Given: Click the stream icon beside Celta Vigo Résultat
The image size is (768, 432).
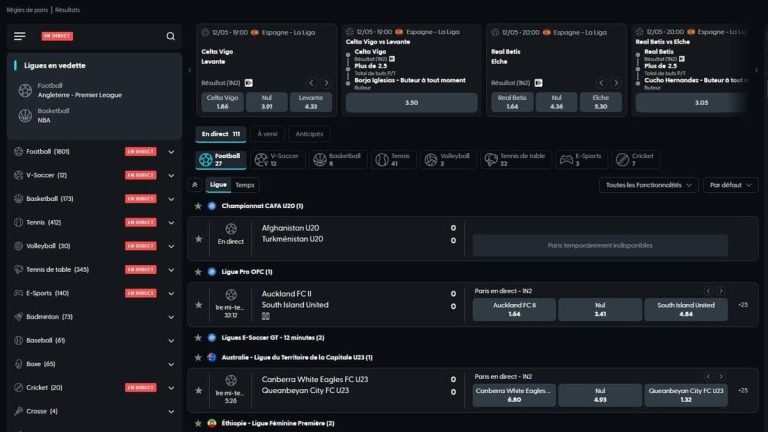Looking at the screenshot, I should click(249, 83).
